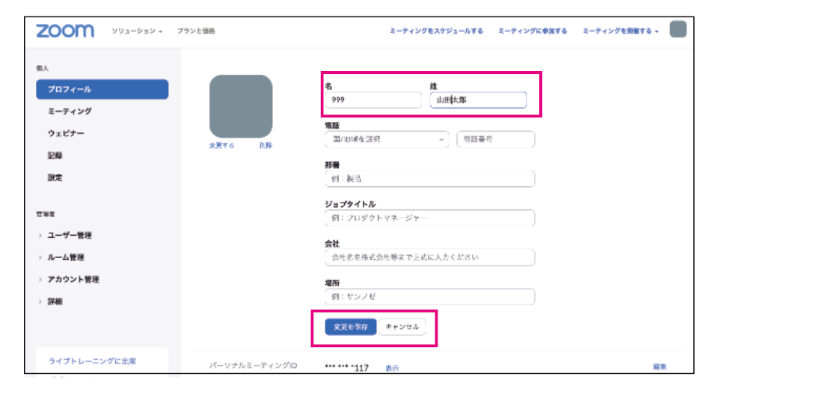Open the 国/地域を選択 phone dropdown

[386, 140]
